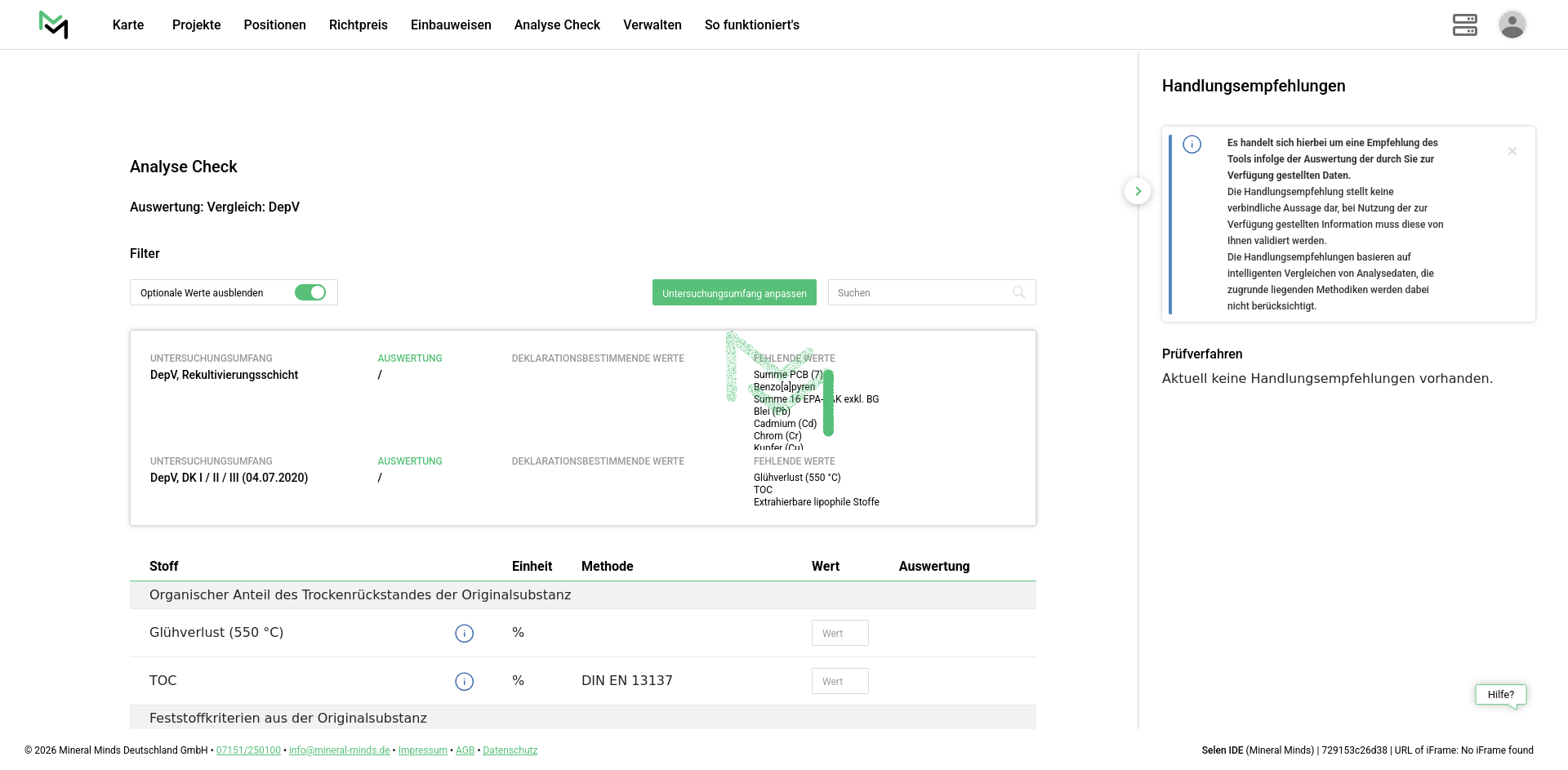This screenshot has height=770, width=1568.
Task: Open the server list icon in header
Action: coord(1464,24)
